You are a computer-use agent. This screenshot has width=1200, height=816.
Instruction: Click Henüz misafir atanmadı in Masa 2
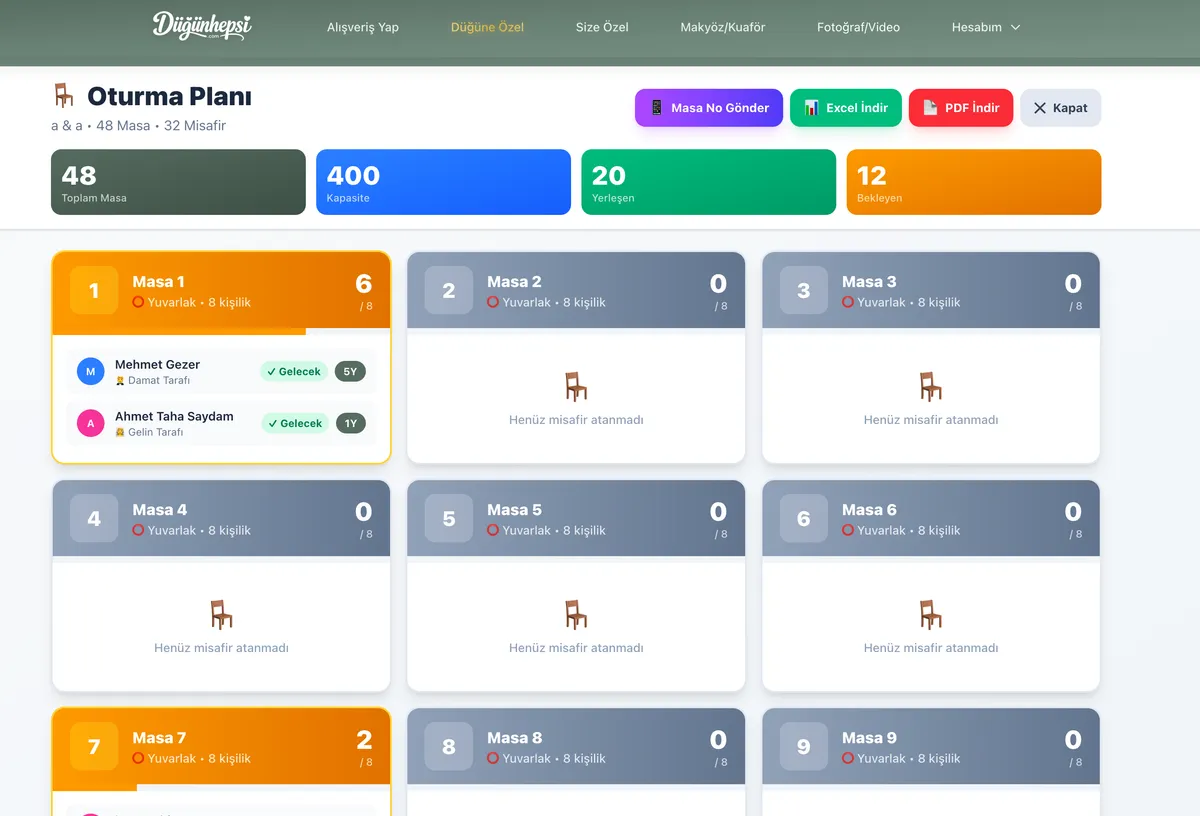tap(576, 420)
